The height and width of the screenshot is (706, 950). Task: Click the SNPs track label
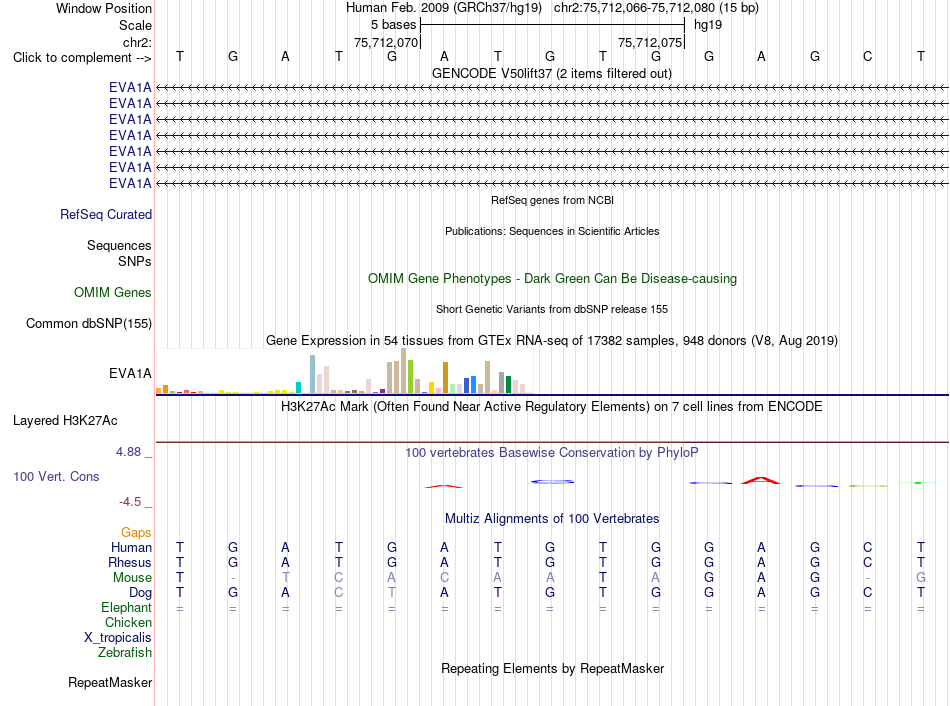(135, 261)
